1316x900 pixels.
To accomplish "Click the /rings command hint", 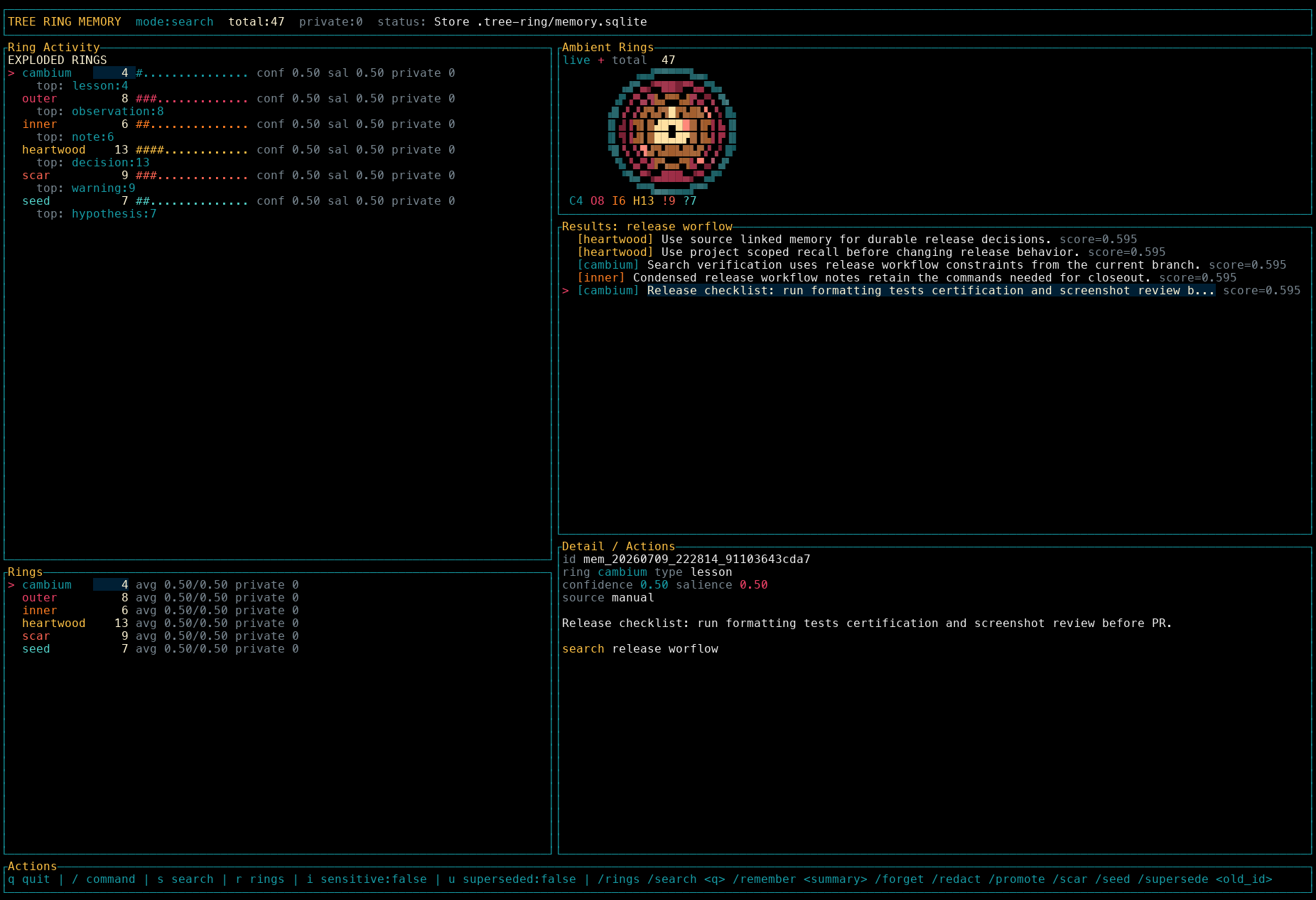I will (x=619, y=879).
